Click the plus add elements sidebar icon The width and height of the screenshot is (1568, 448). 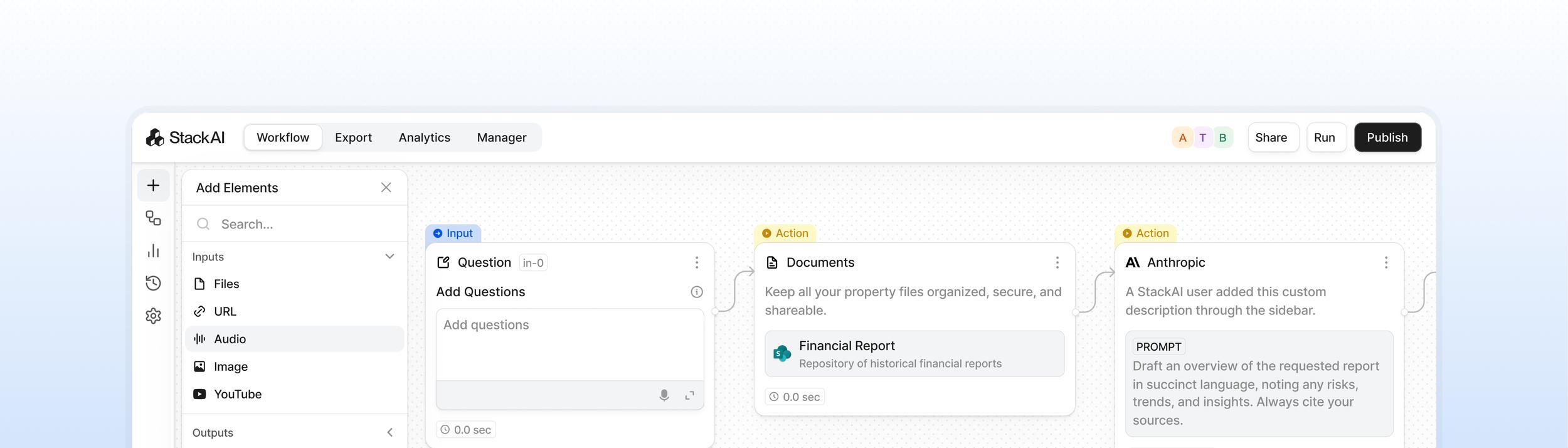[153, 185]
